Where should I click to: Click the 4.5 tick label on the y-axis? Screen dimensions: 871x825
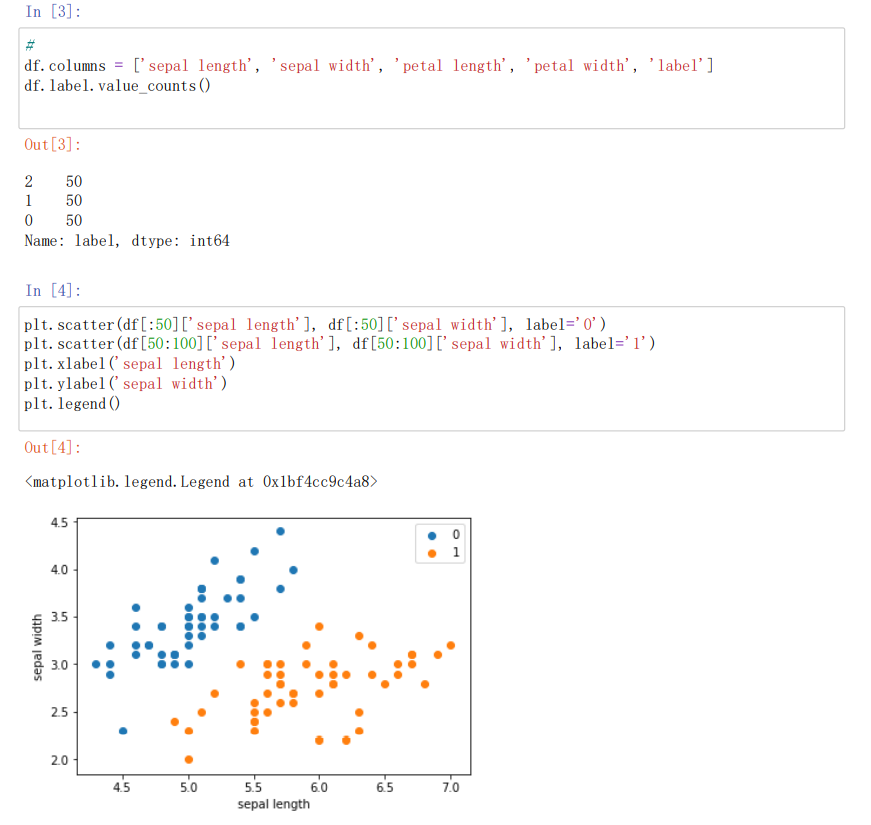tap(59, 522)
